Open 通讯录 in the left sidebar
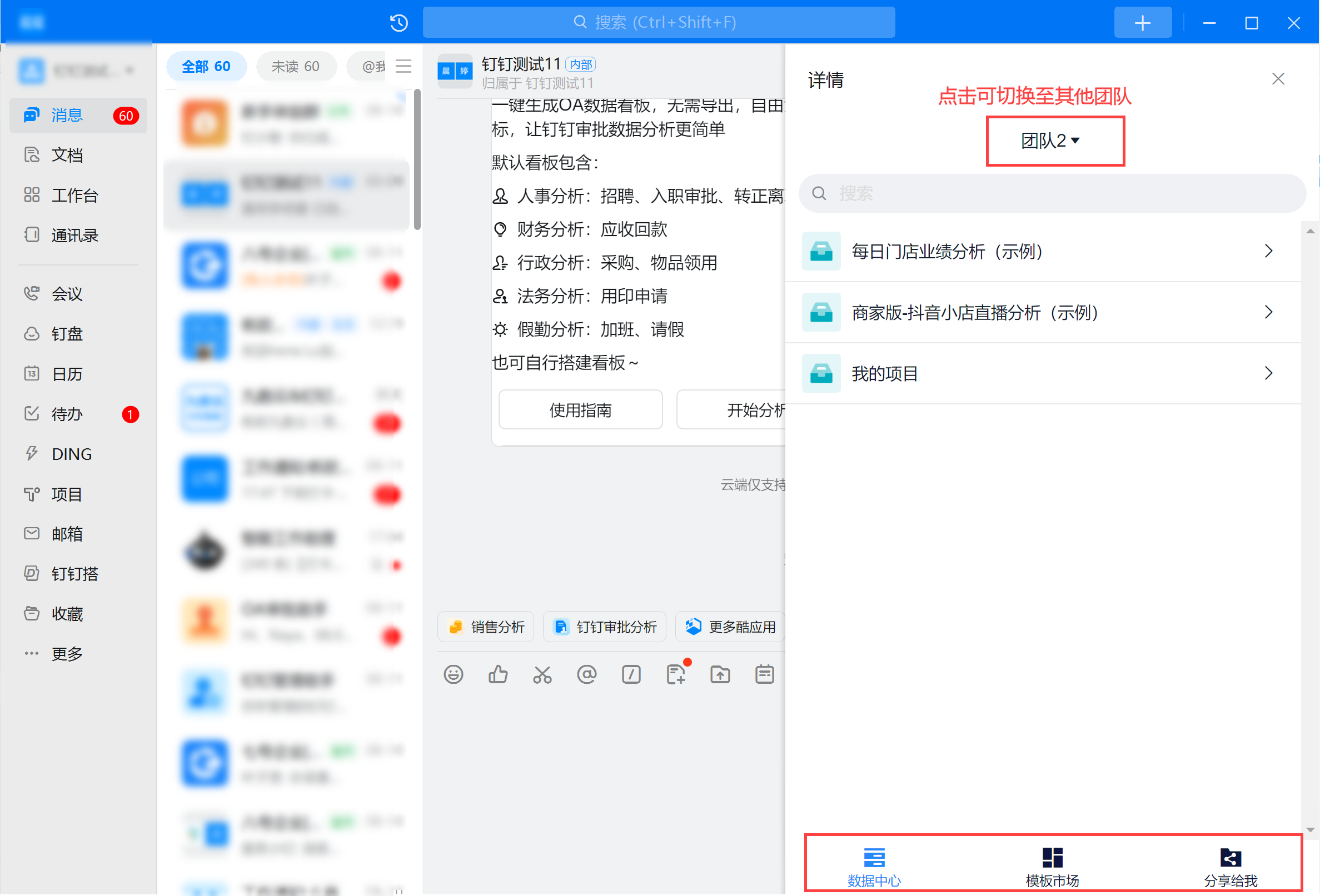Viewport: 1320px width, 896px height. 78,235
